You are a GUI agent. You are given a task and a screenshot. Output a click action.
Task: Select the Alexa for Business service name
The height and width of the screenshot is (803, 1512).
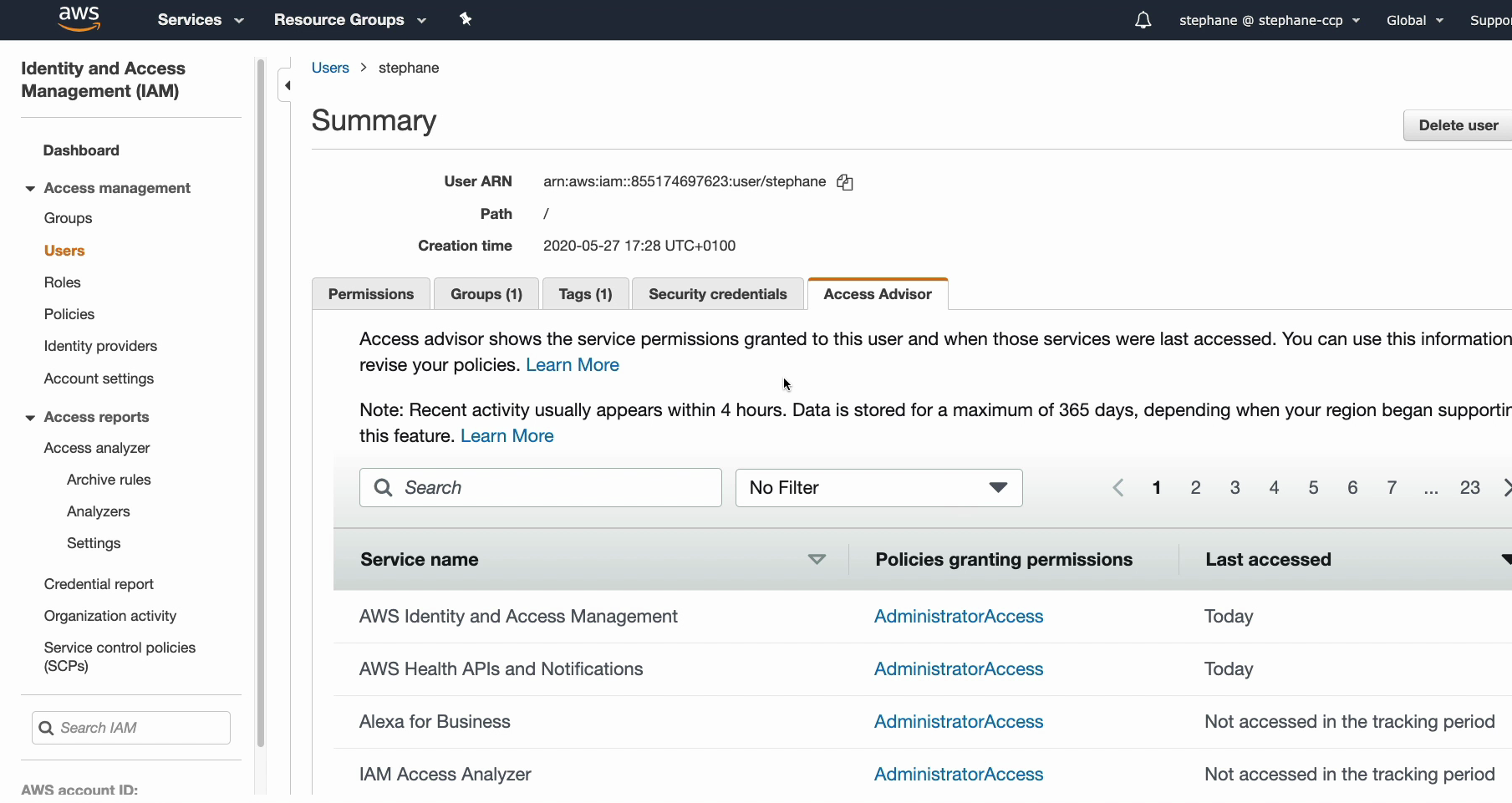tap(435, 722)
